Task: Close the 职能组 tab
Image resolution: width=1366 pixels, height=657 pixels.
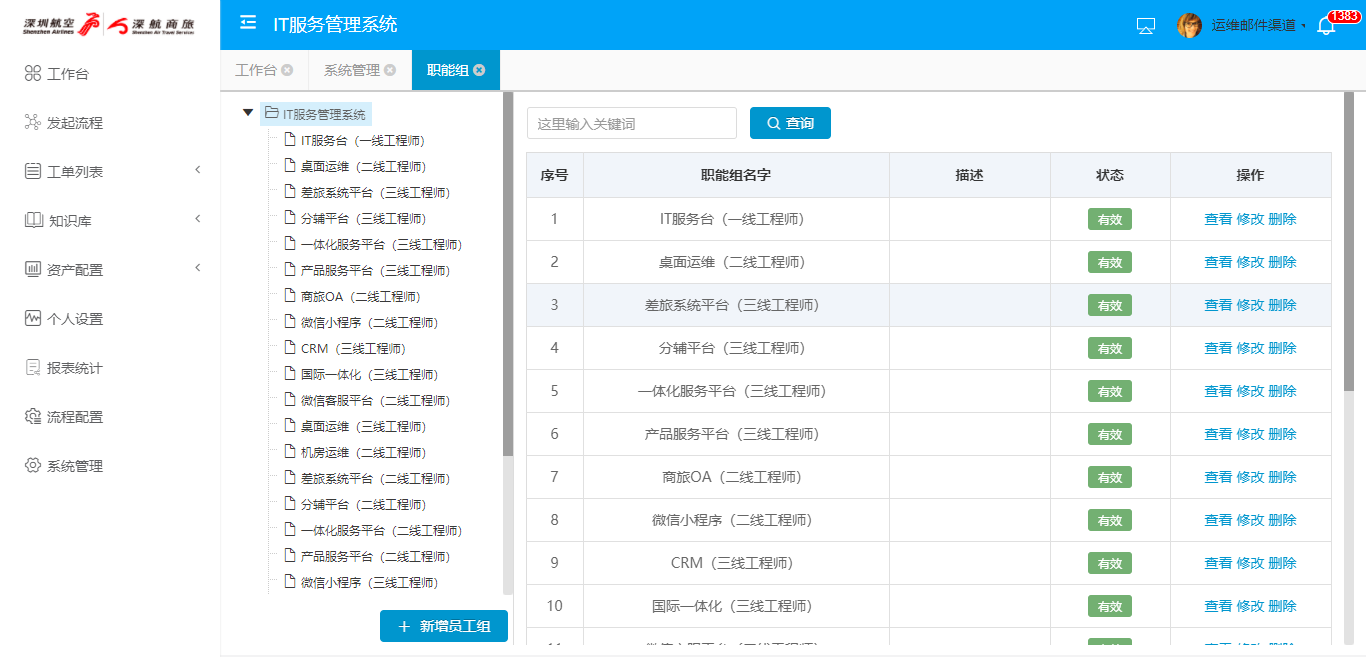Action: tap(479, 70)
